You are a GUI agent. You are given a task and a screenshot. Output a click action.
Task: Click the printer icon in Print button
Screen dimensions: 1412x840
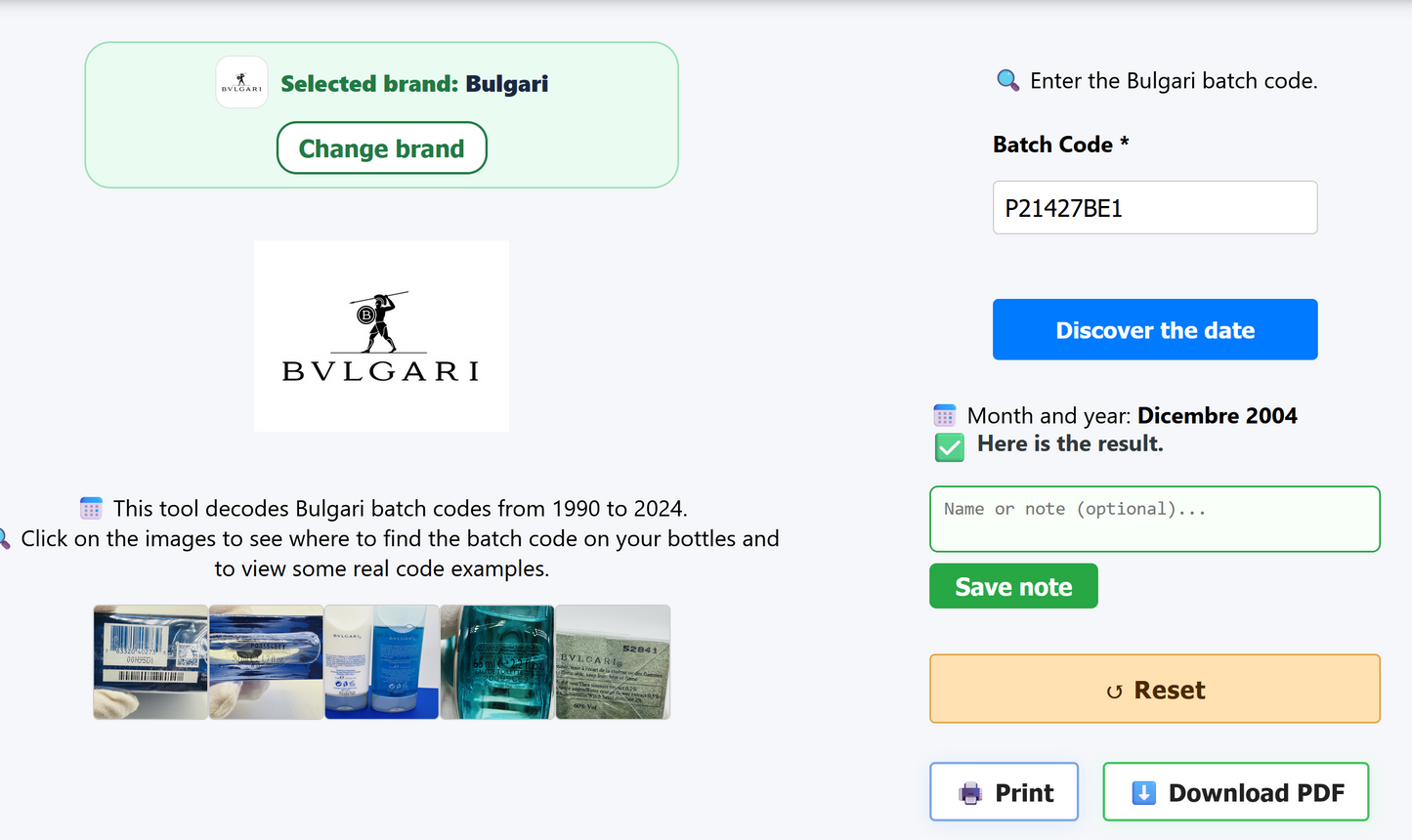970,793
